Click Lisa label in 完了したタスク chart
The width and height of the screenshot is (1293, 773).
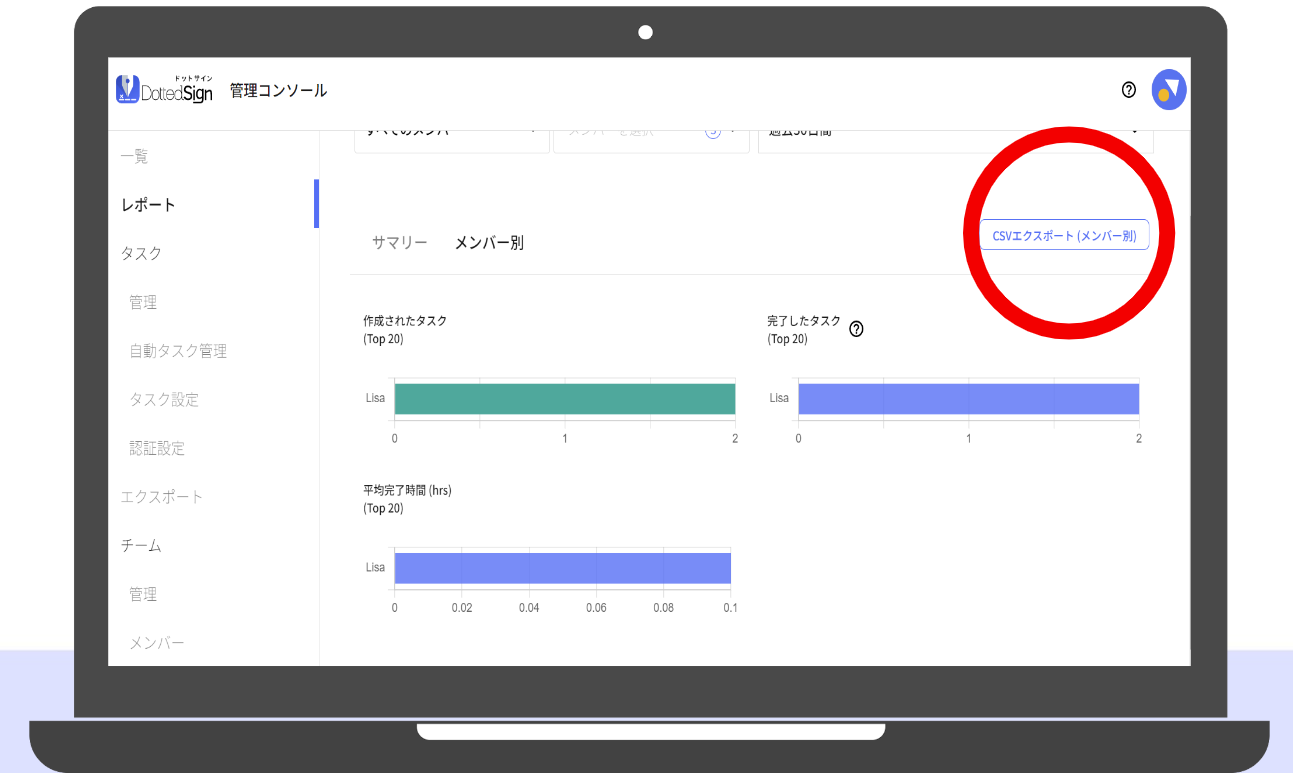tap(779, 398)
